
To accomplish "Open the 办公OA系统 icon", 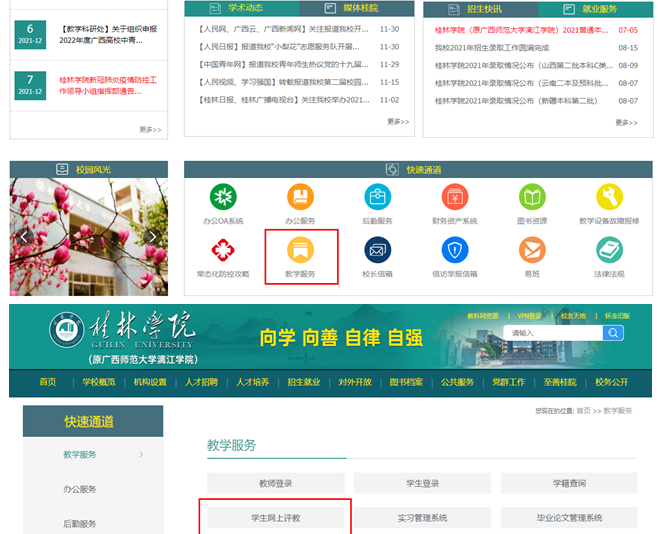I will click(x=223, y=197).
